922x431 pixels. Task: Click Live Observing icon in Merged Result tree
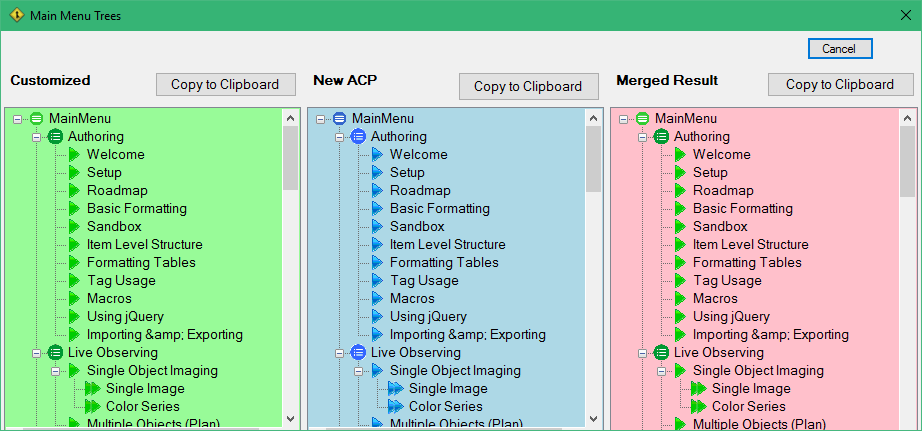(x=661, y=353)
